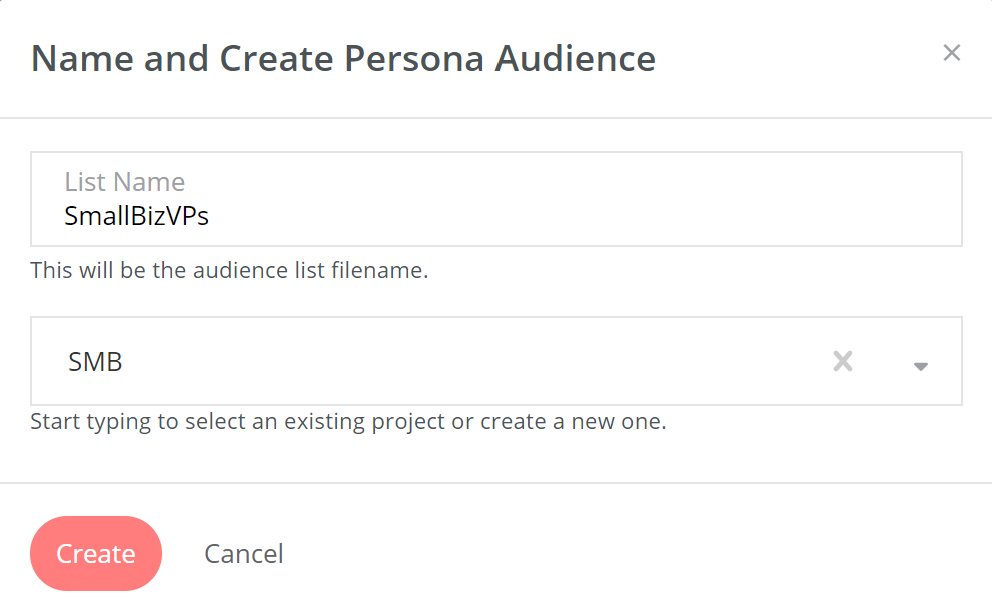The height and width of the screenshot is (614, 992).
Task: Click the Start typing project hint text
Action: [x=348, y=421]
